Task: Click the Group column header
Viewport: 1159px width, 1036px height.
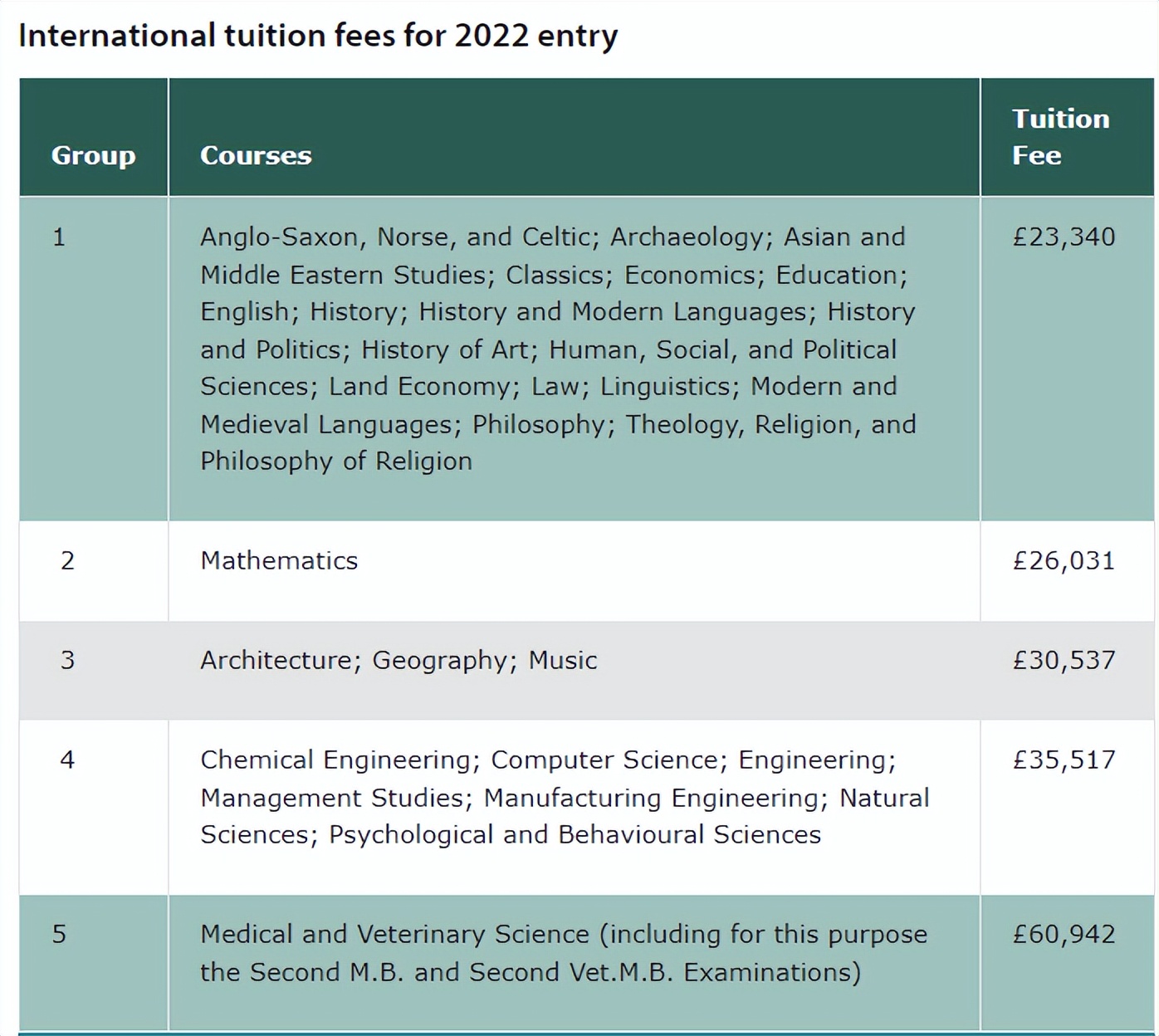Action: (93, 155)
